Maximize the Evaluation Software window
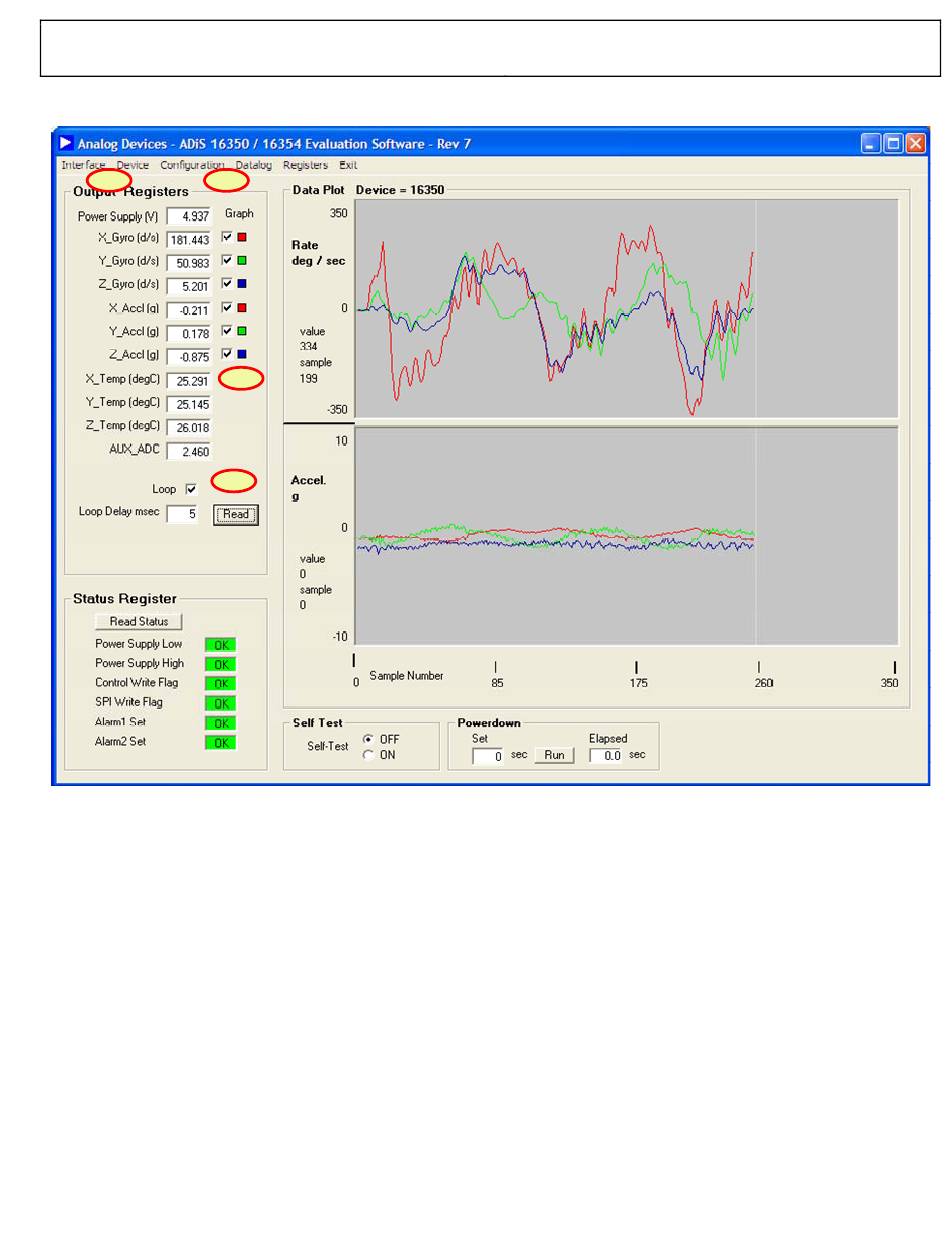 click(x=894, y=144)
